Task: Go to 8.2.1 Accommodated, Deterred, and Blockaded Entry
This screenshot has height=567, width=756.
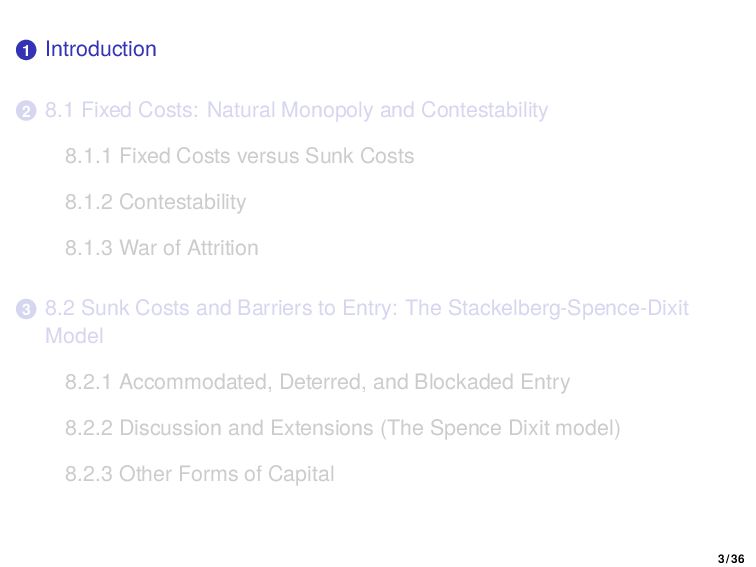Action: coord(317,382)
